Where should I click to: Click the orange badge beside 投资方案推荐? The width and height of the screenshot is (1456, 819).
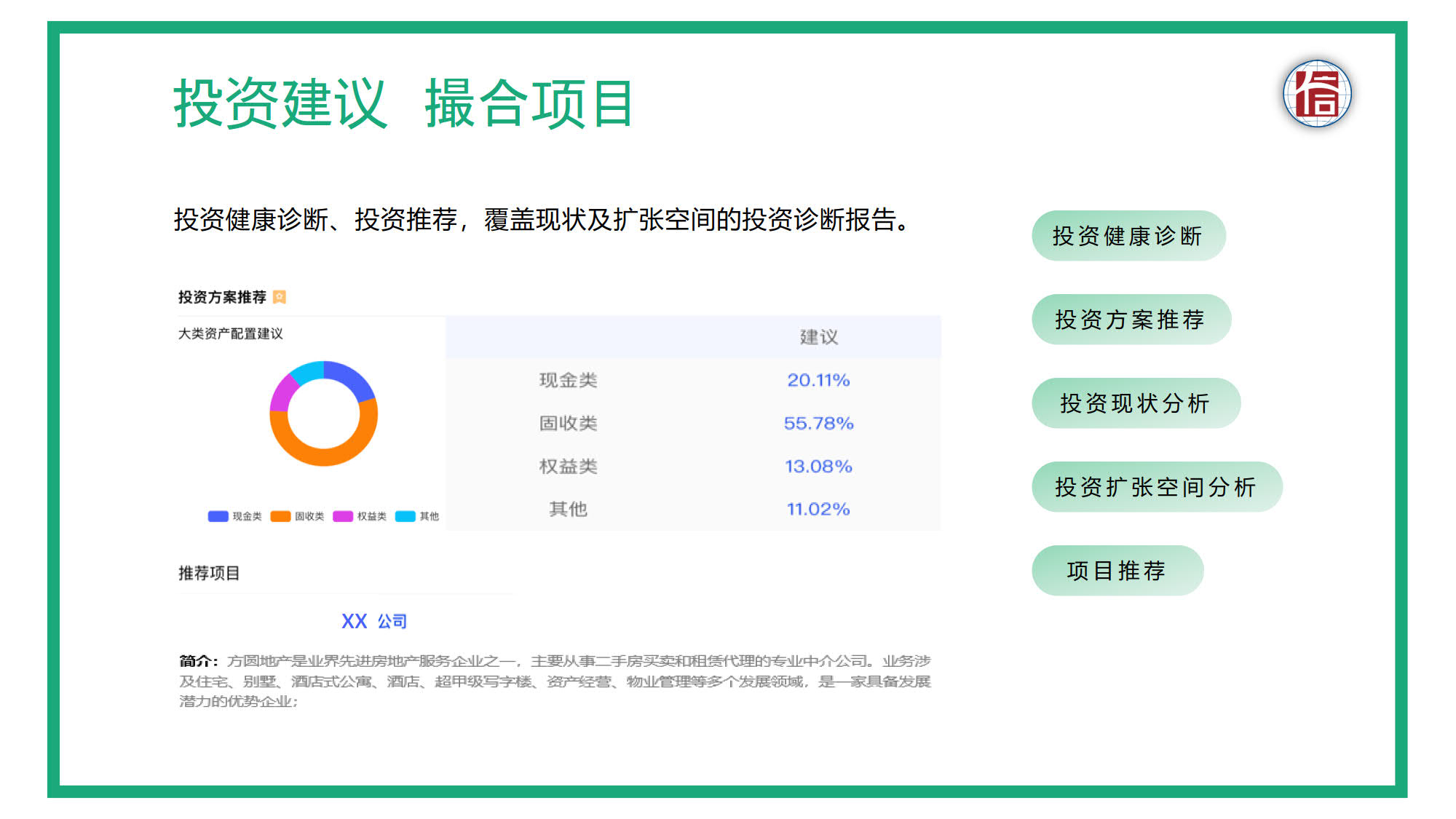(x=280, y=297)
